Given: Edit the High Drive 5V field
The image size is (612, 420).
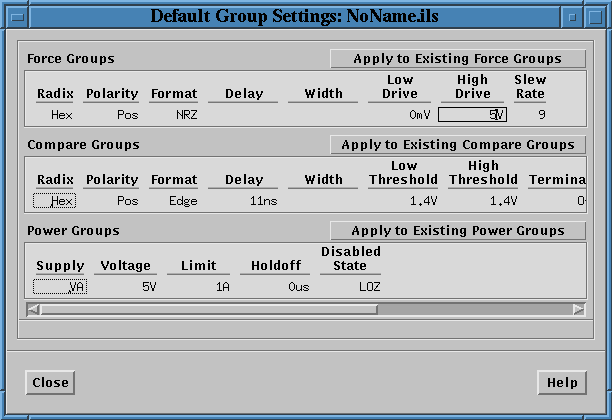Looking at the screenshot, I should point(472,115).
